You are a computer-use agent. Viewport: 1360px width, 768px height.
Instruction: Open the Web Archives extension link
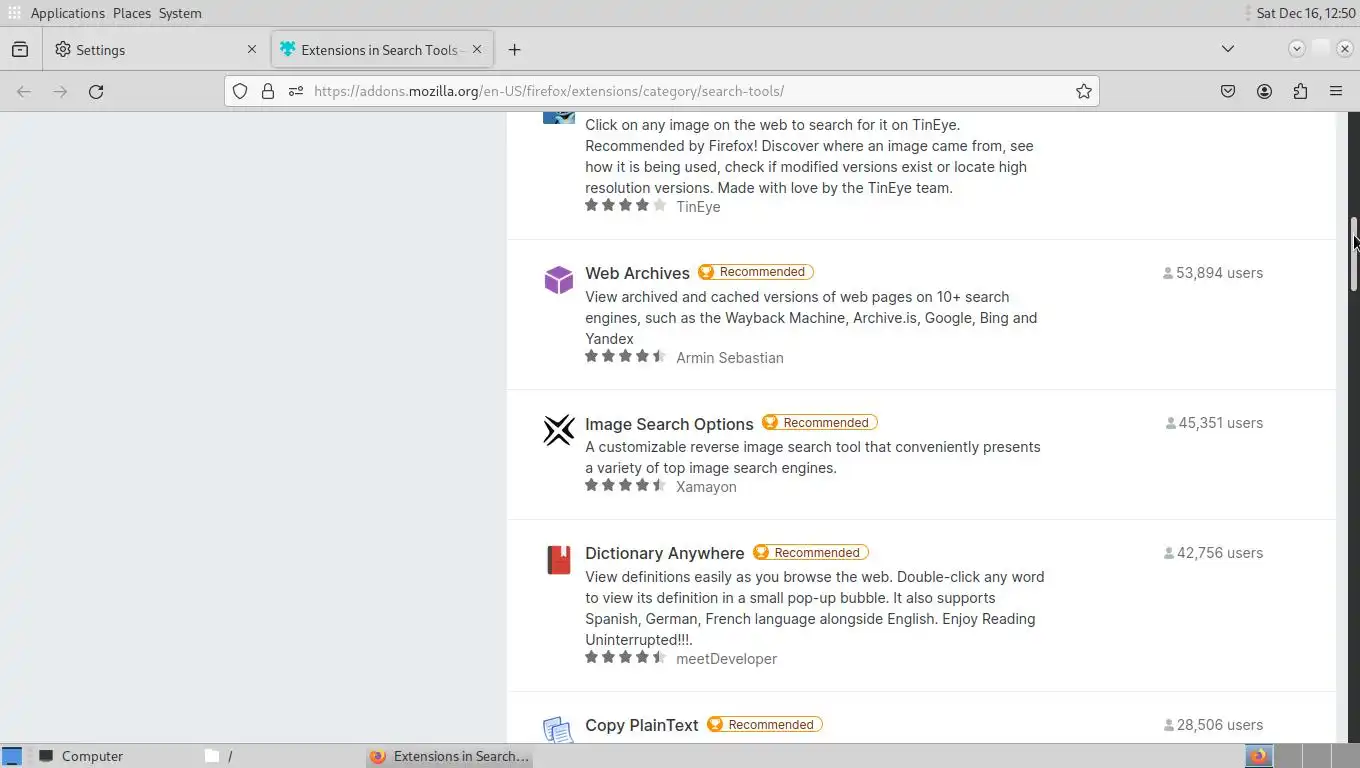(x=637, y=273)
